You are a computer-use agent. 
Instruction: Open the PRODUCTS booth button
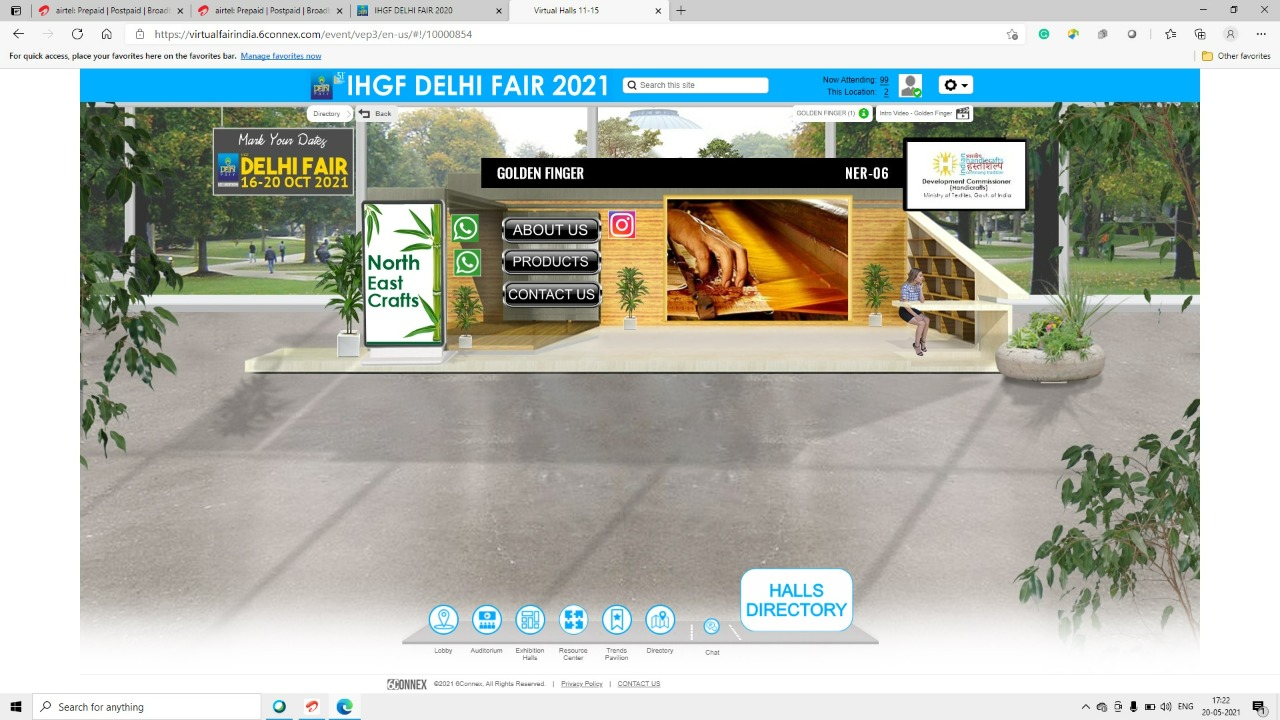pyautogui.click(x=550, y=262)
